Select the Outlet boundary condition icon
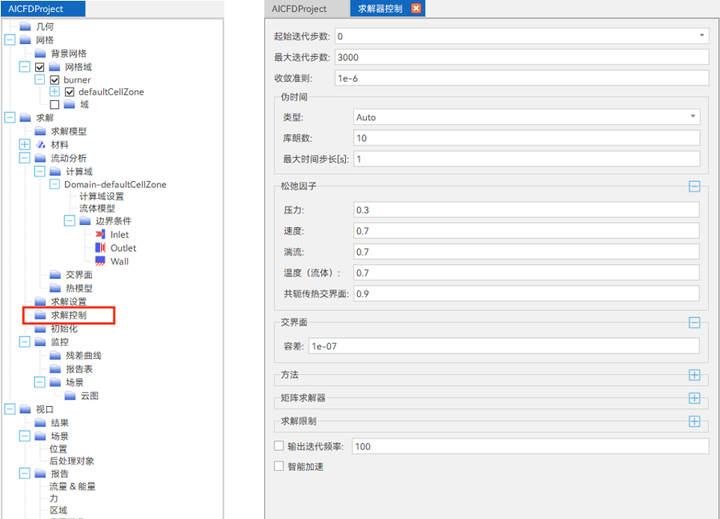 (x=100, y=248)
